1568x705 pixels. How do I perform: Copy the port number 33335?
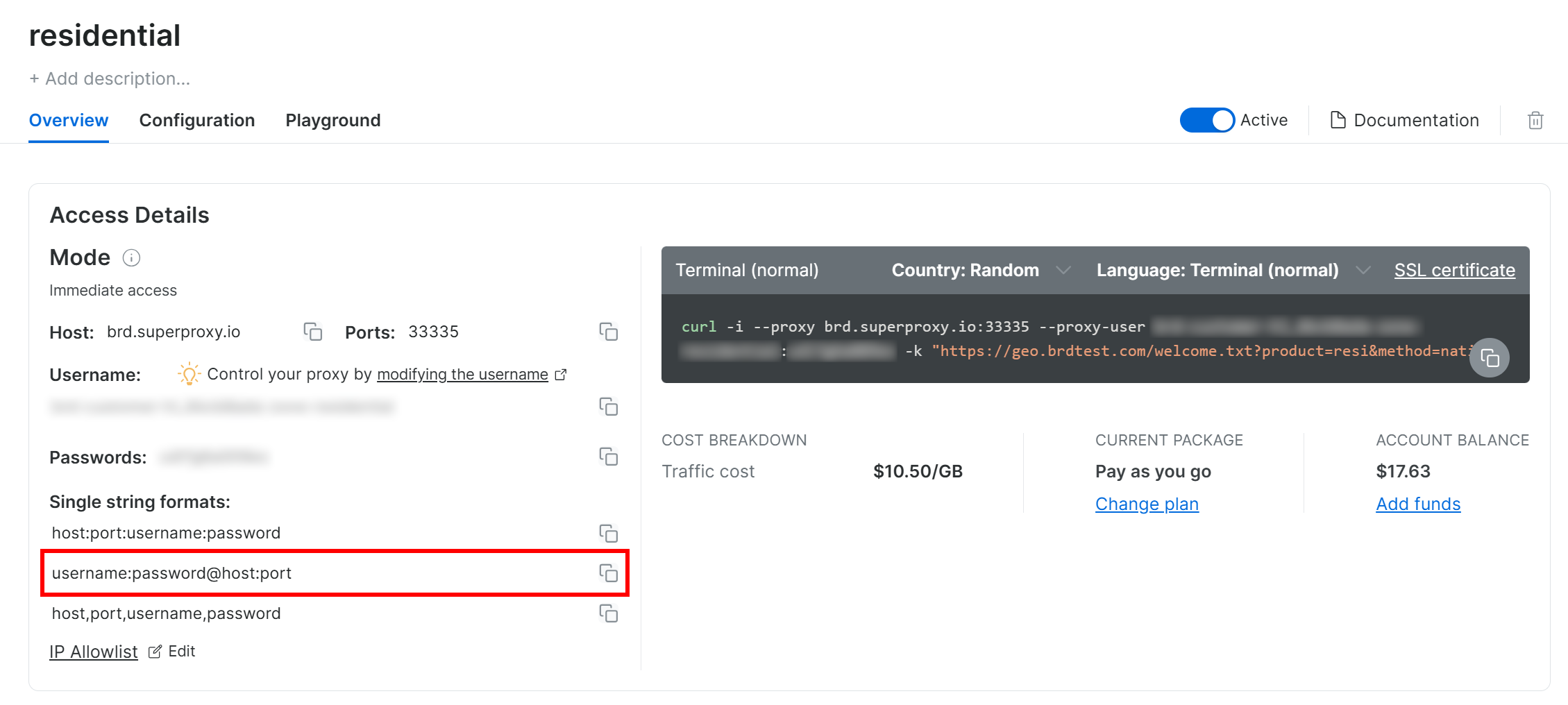609,332
